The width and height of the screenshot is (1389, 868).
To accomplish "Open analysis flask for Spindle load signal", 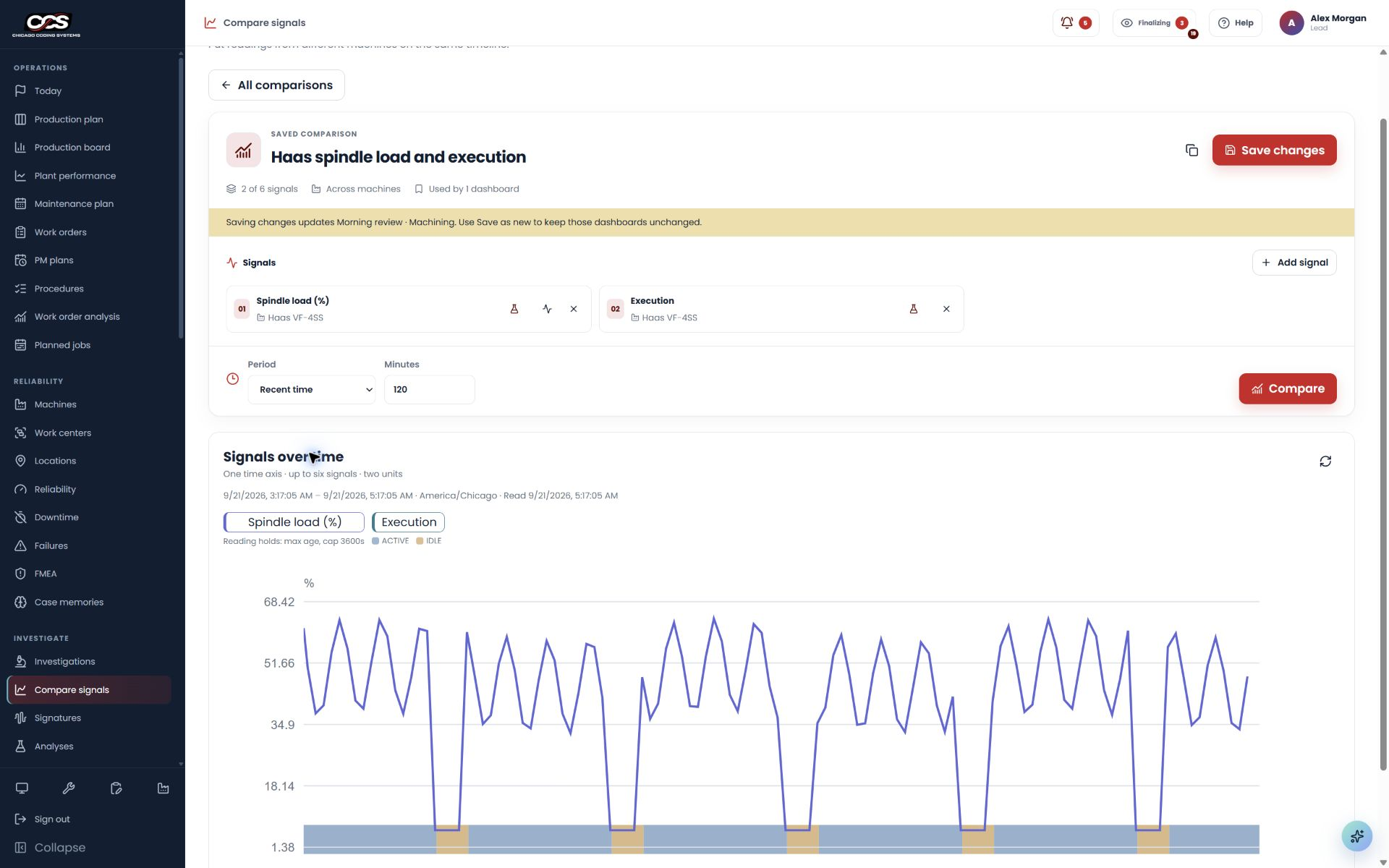I will [x=514, y=309].
